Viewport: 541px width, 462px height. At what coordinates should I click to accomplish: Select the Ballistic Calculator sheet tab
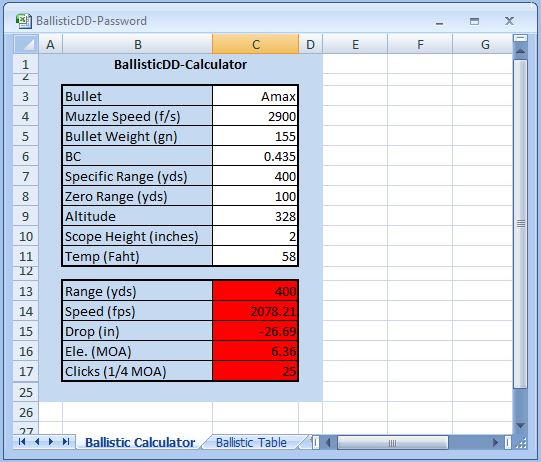point(140,442)
